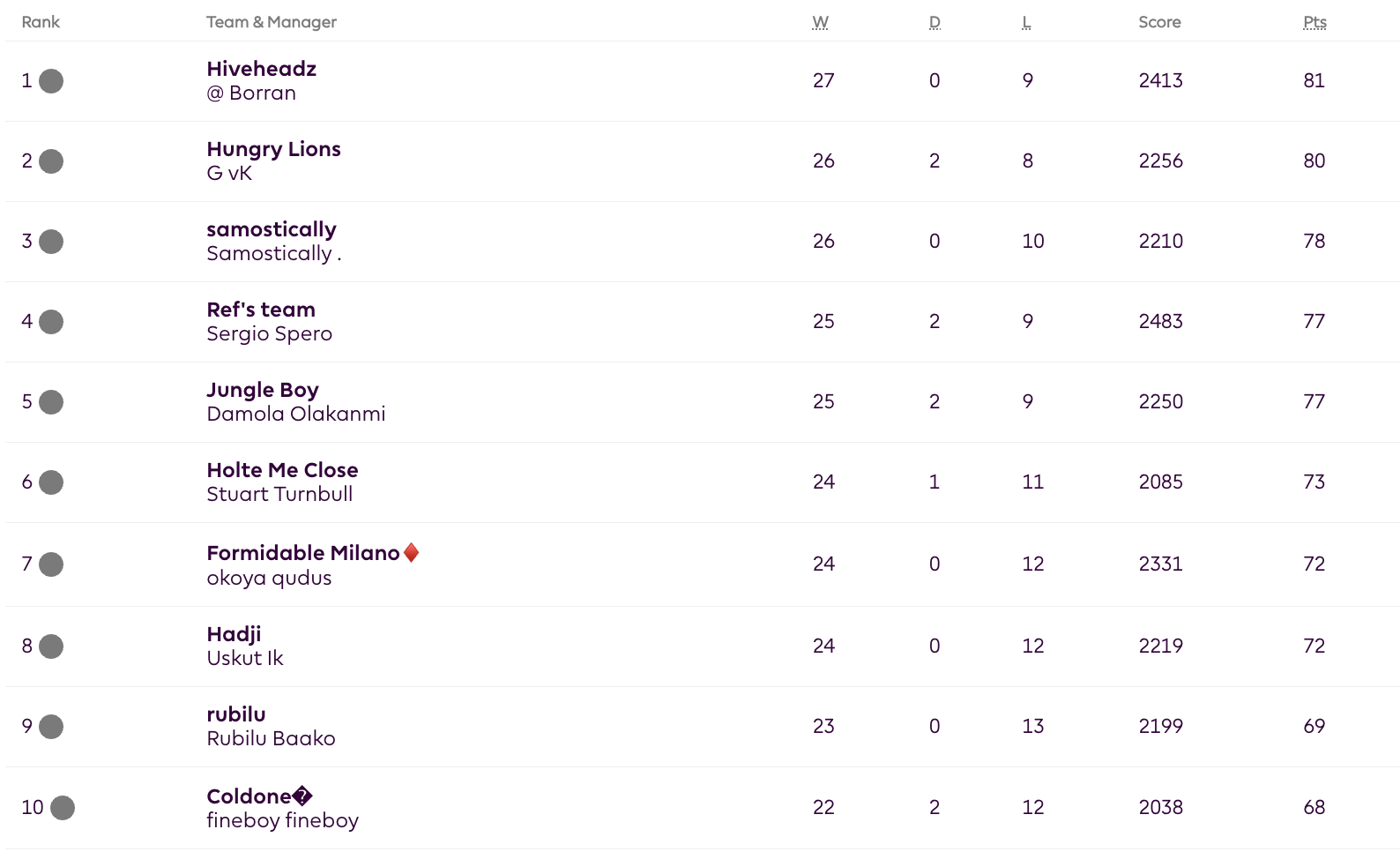Click the rank 6 grey circle icon

click(x=51, y=482)
